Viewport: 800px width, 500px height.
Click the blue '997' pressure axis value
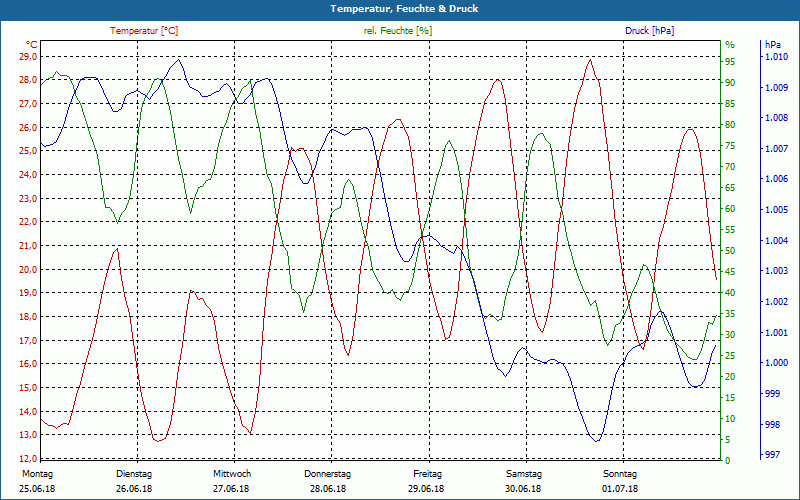point(772,455)
